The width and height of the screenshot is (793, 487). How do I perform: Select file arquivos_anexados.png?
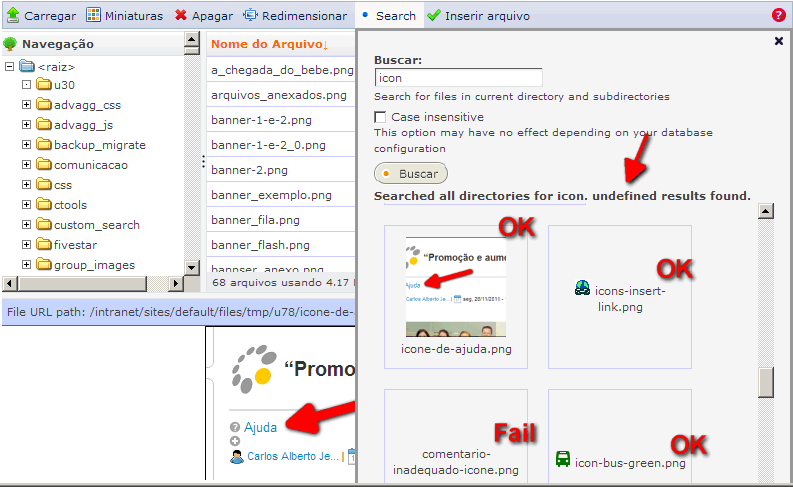[281, 95]
